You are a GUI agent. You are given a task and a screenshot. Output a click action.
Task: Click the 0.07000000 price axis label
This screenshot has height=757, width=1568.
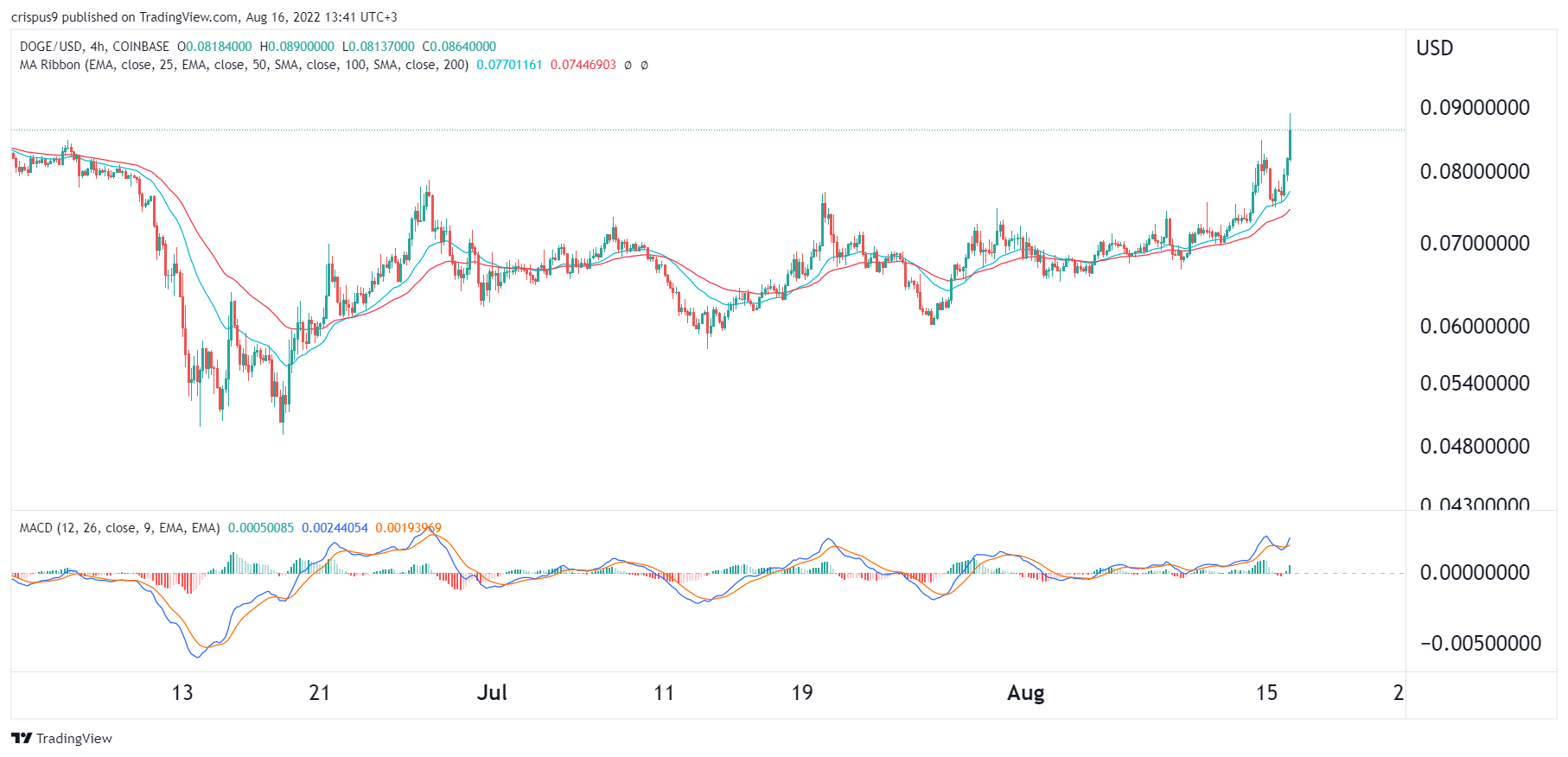click(1475, 244)
